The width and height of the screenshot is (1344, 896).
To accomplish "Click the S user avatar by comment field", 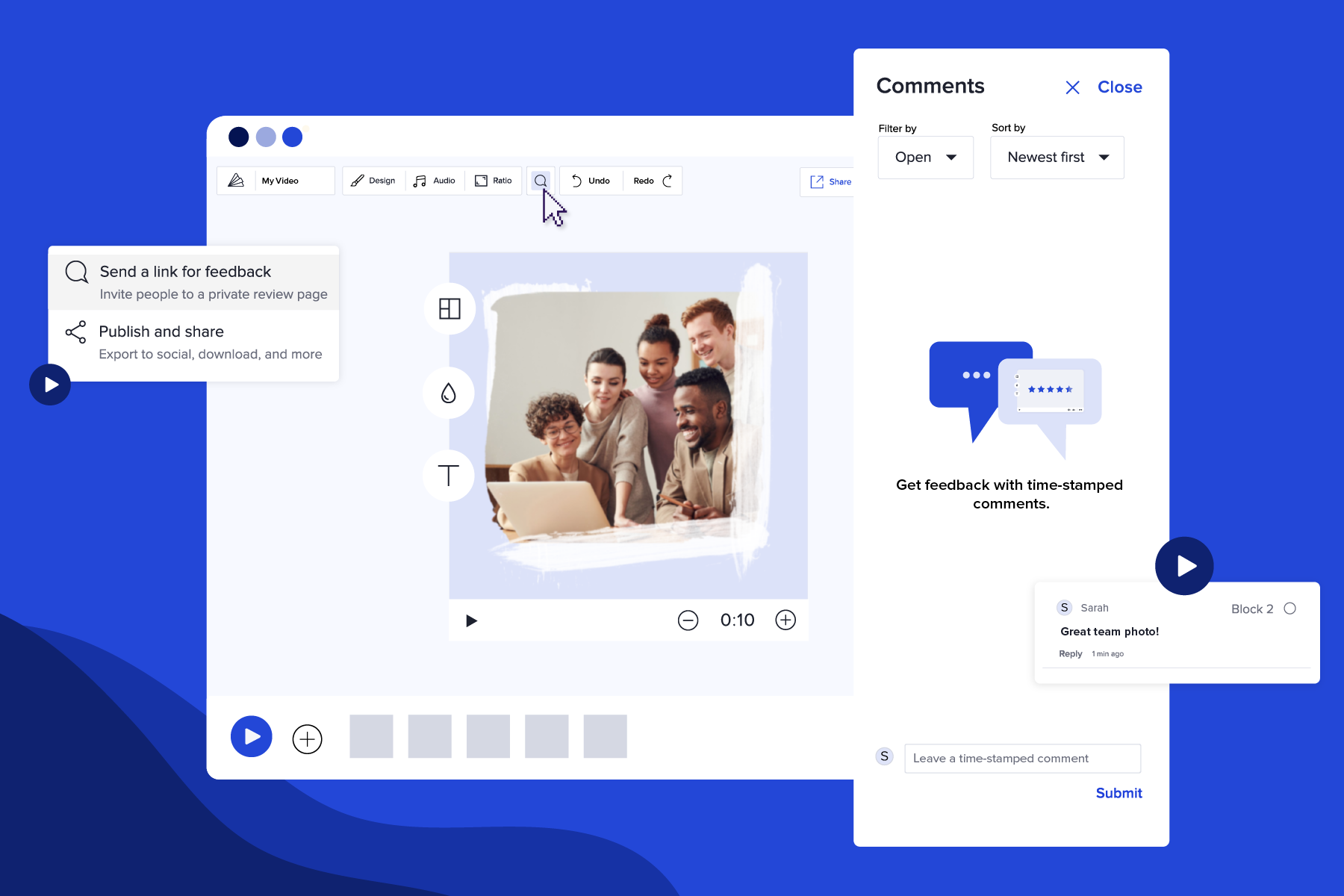I will click(884, 756).
